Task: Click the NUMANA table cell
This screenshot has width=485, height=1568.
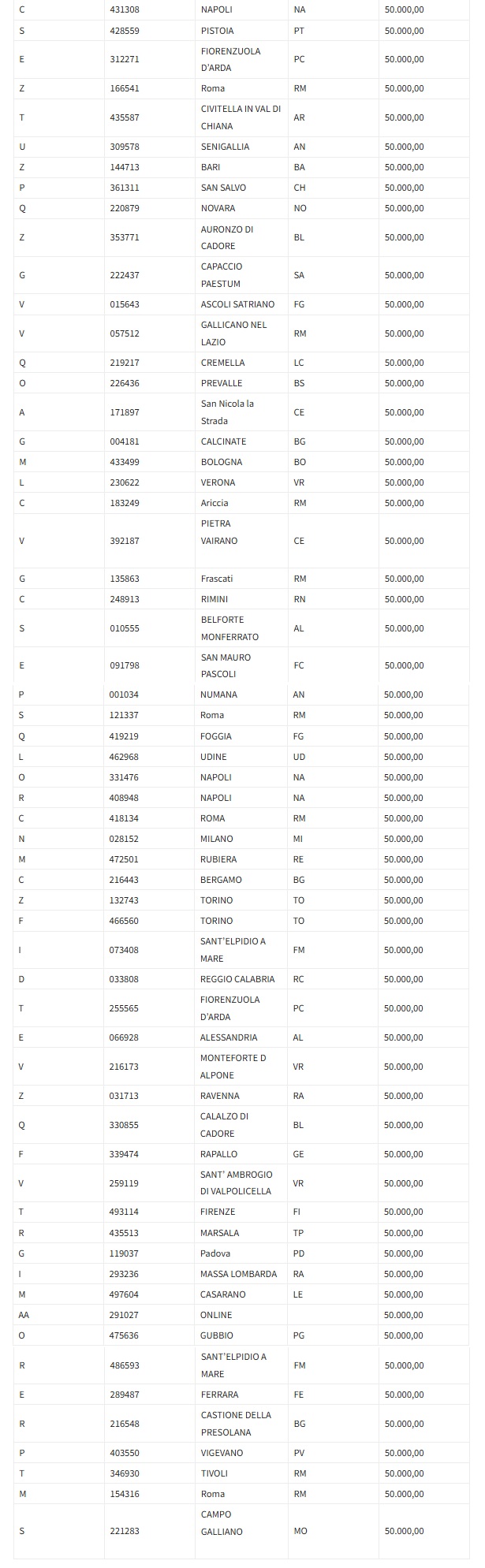Action: 218,695
